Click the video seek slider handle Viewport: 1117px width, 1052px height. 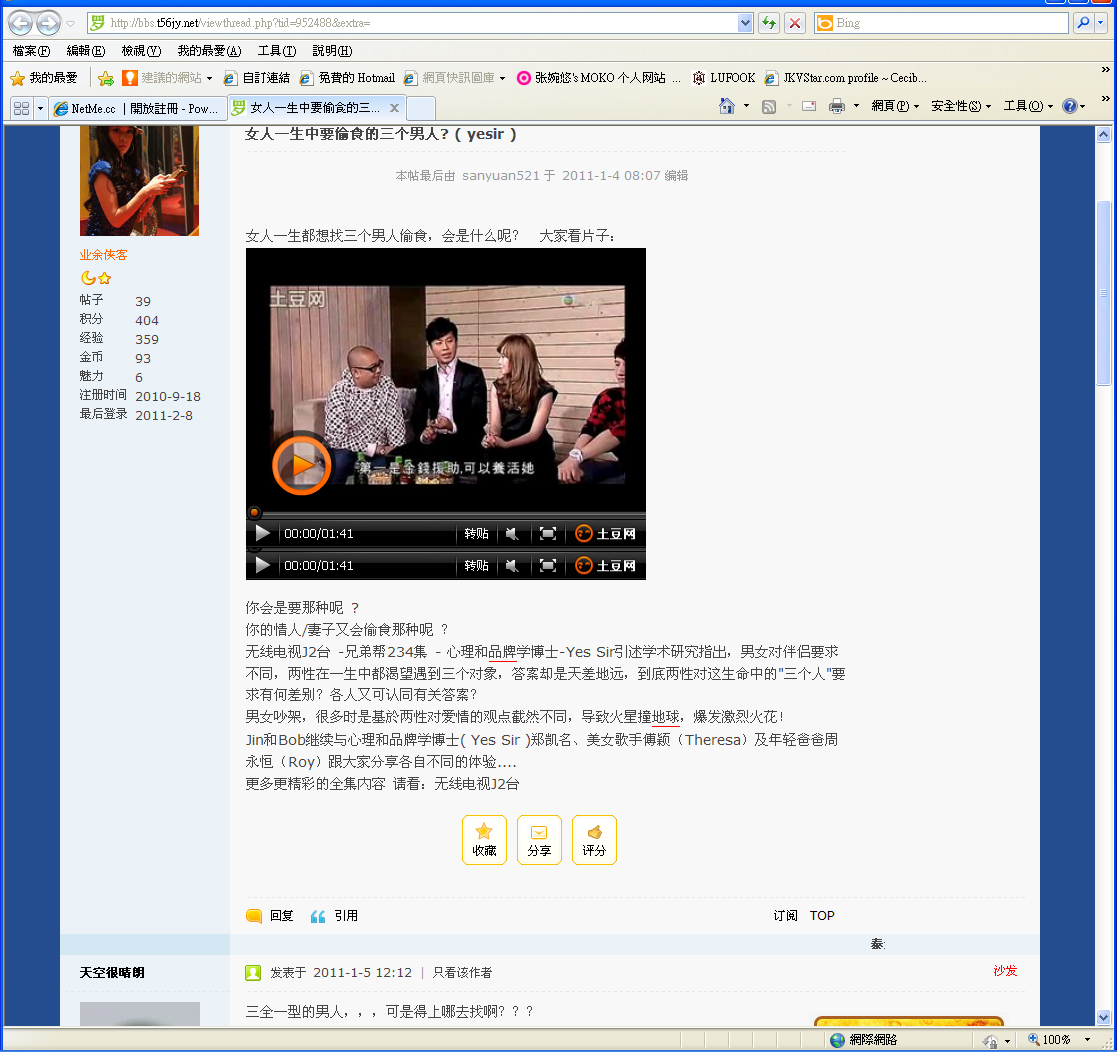tap(254, 513)
